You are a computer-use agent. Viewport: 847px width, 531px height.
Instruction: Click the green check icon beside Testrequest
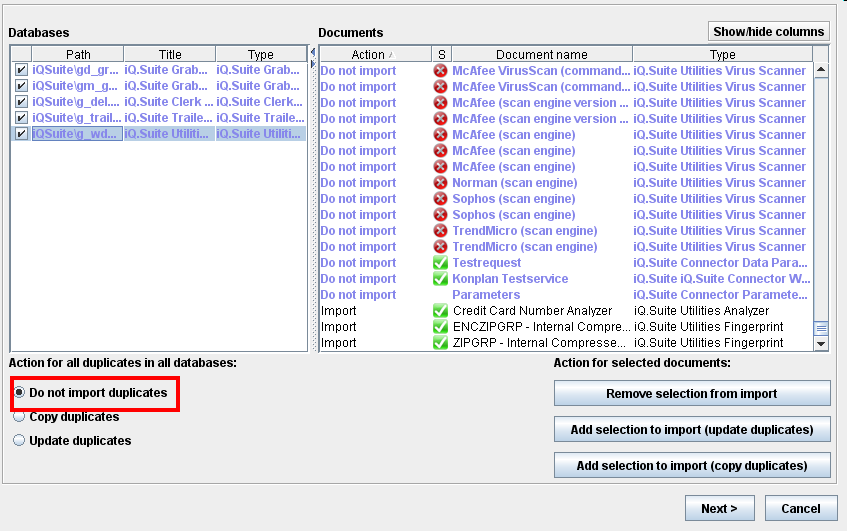tap(440, 263)
